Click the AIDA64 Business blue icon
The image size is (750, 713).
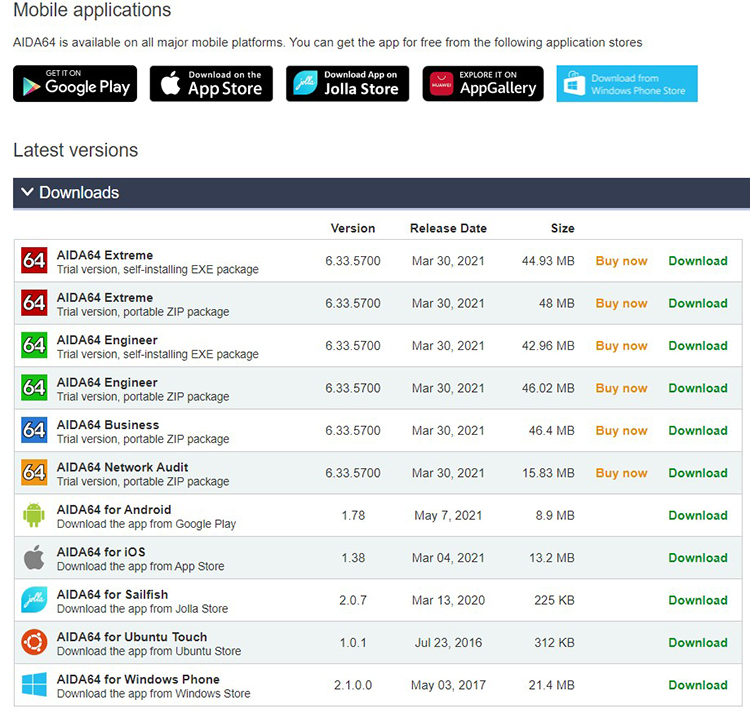[x=34, y=431]
